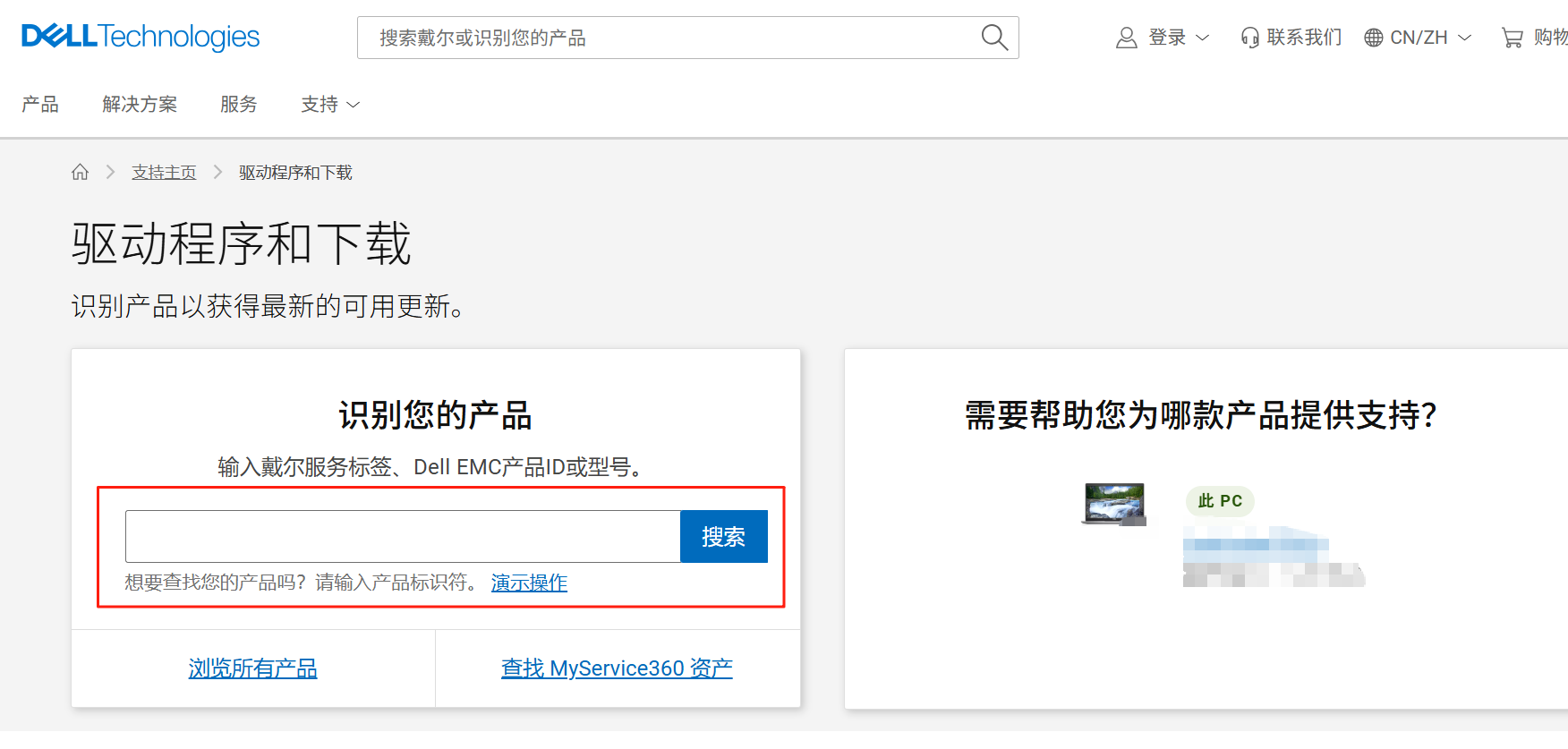Go home via breadcrumb house icon
The height and width of the screenshot is (749, 1568).
coord(81,172)
